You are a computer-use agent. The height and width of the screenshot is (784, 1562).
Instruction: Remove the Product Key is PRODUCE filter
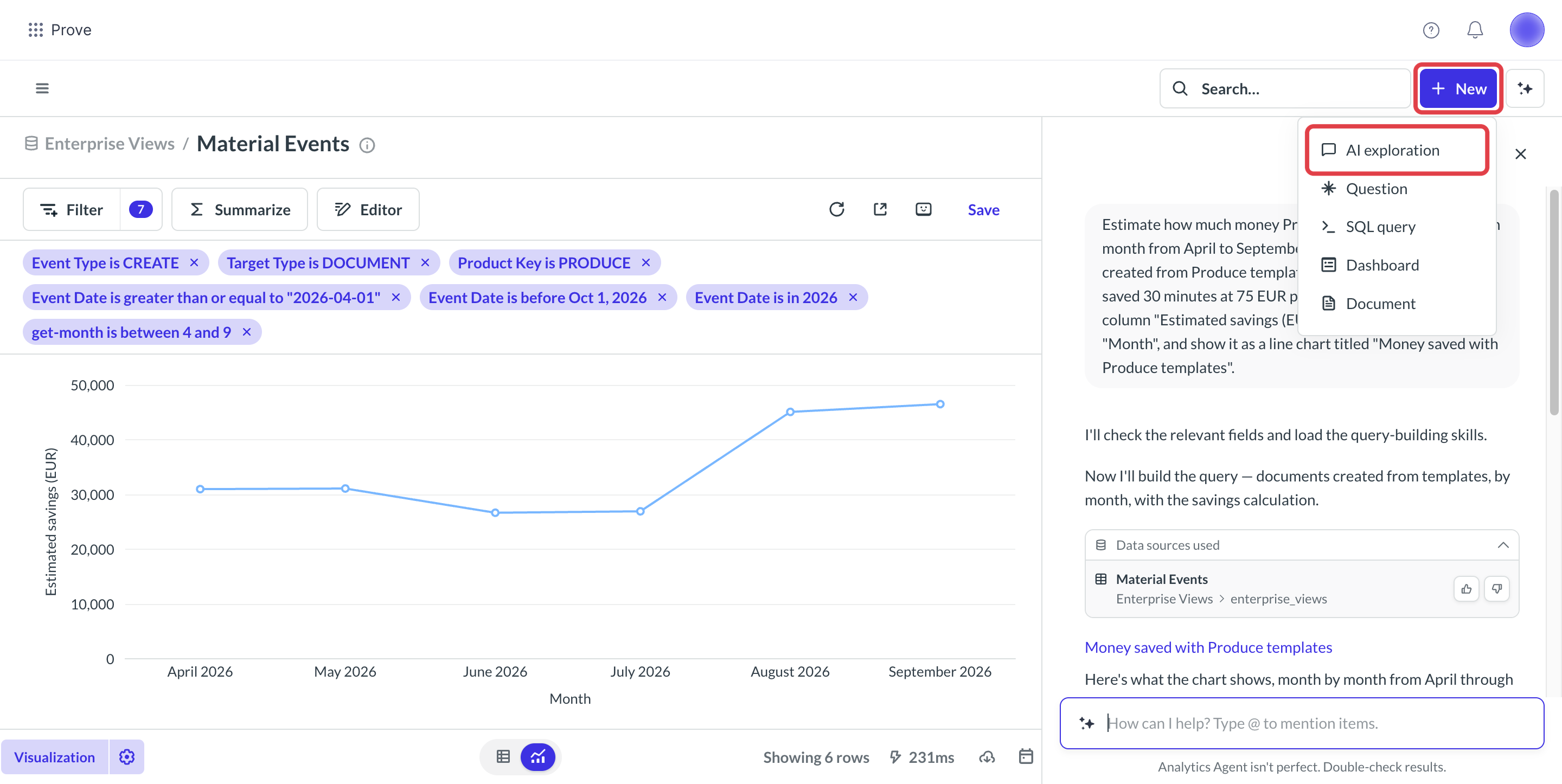click(646, 262)
